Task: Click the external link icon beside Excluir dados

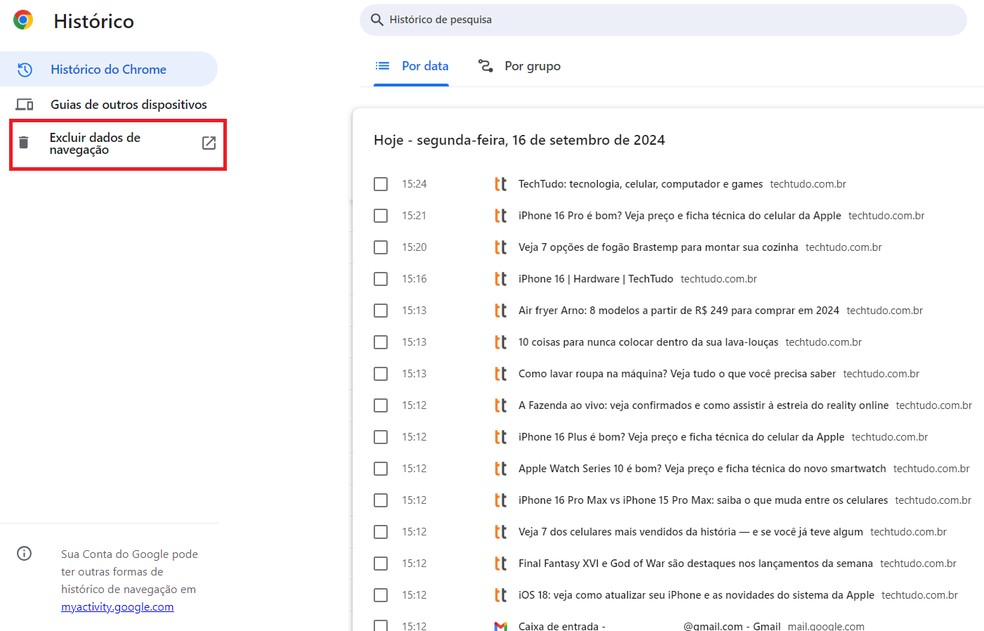Action: click(208, 143)
